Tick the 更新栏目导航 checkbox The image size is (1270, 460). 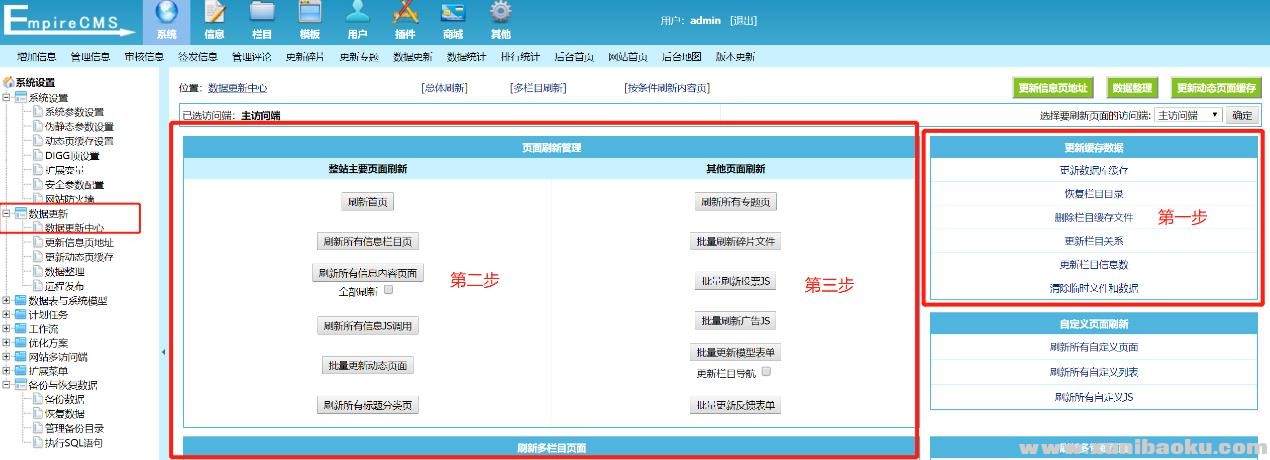(766, 371)
